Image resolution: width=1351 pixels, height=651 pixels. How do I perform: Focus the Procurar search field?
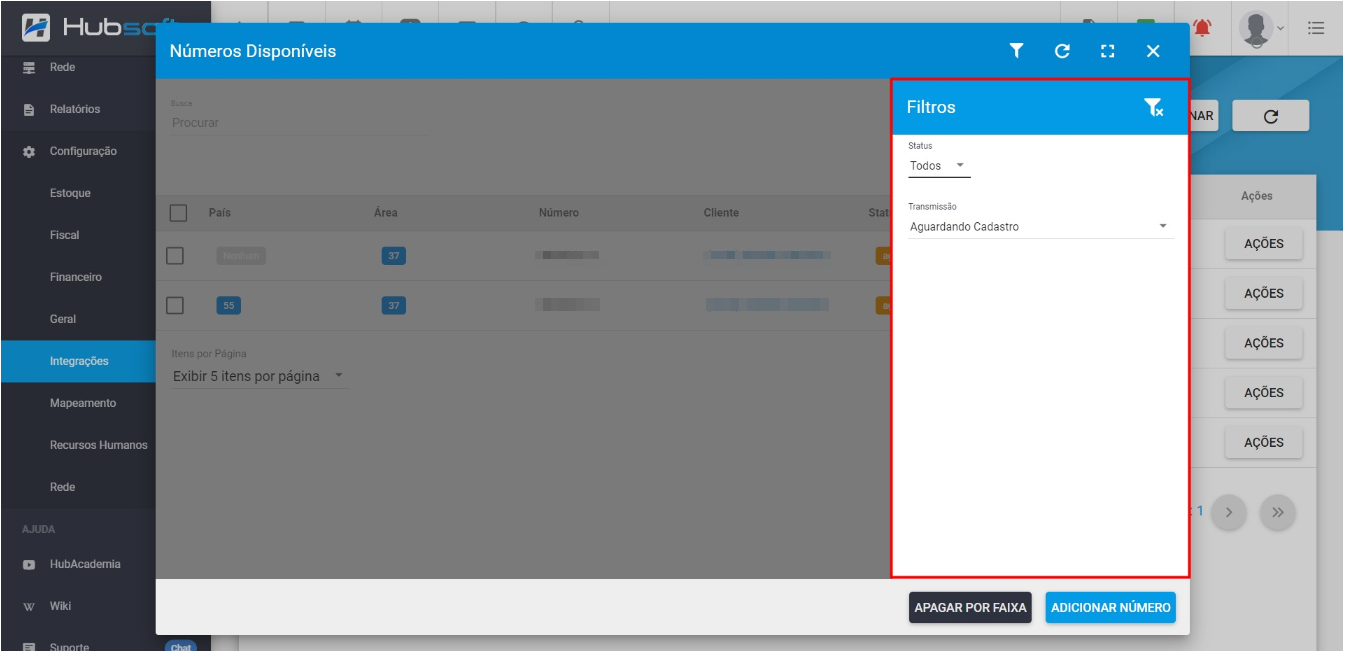[298, 123]
